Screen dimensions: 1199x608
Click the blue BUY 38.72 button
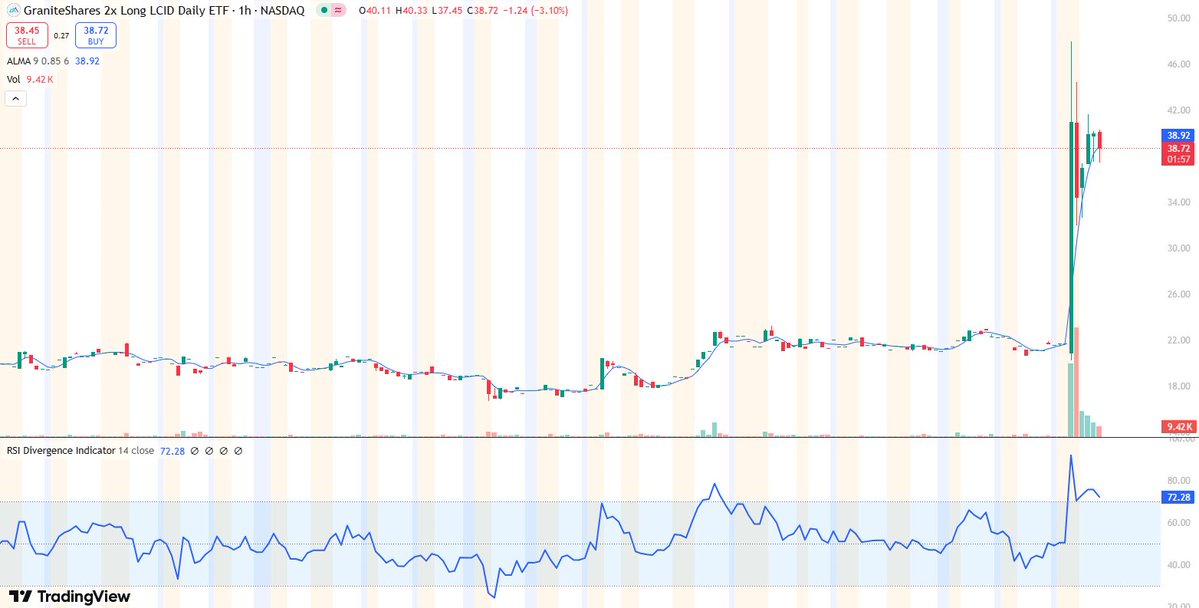[96, 35]
